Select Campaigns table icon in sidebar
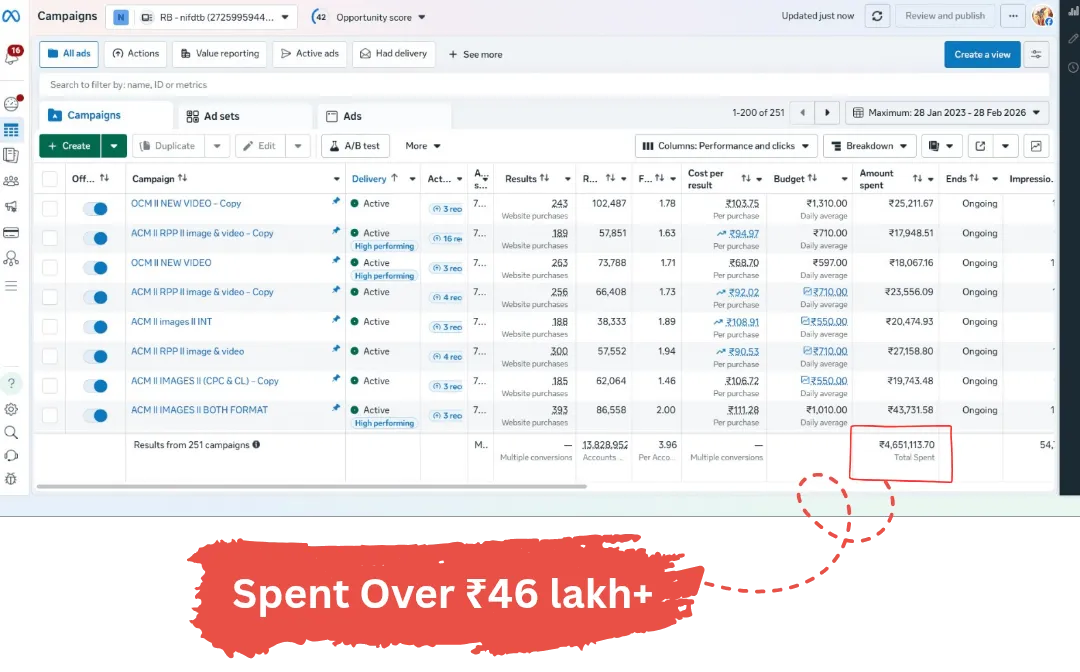This screenshot has height=672, width=1080. point(11,130)
